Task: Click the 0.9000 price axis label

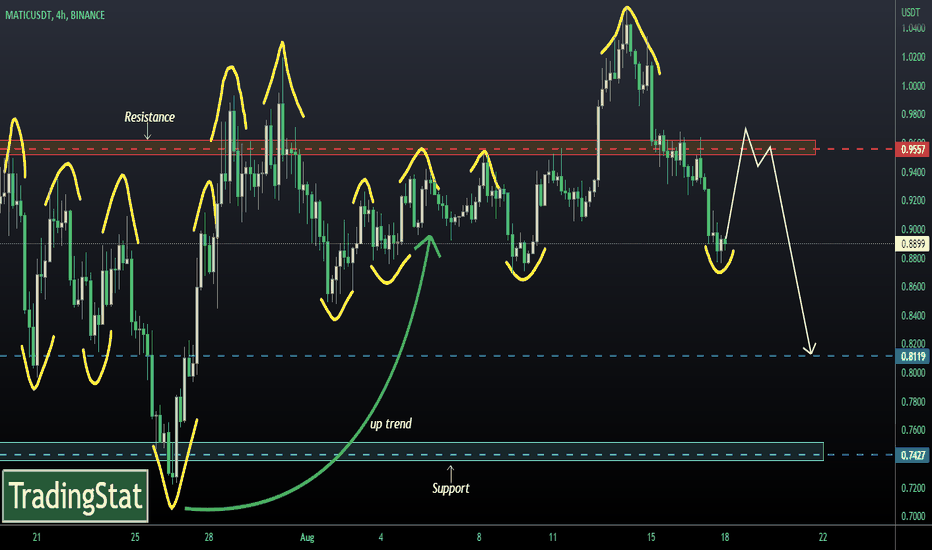Action: pos(913,230)
